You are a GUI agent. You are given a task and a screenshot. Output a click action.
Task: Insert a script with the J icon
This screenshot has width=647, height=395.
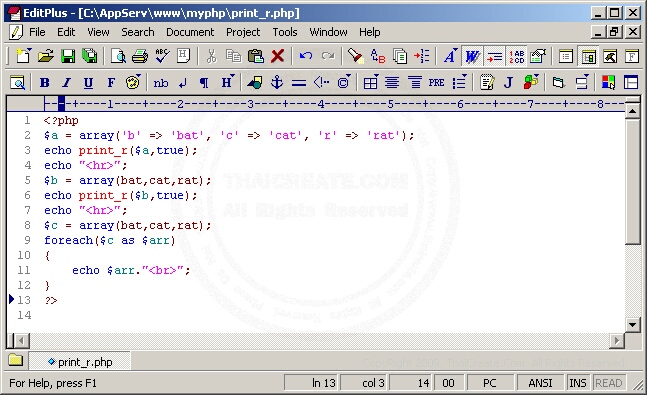pos(508,83)
